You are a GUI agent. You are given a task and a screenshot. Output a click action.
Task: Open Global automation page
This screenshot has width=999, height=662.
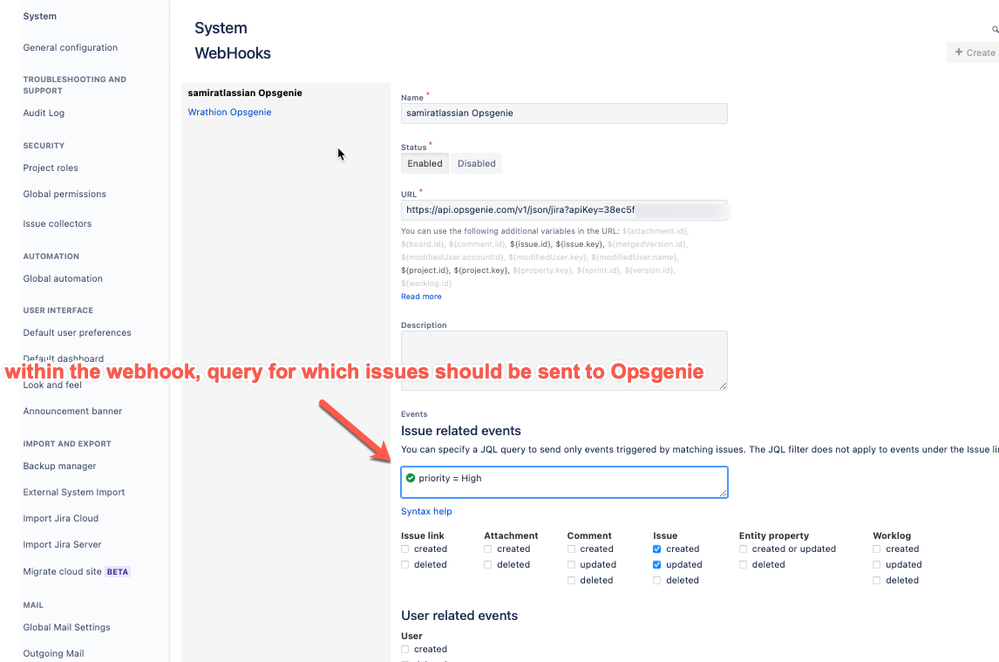pos(62,279)
